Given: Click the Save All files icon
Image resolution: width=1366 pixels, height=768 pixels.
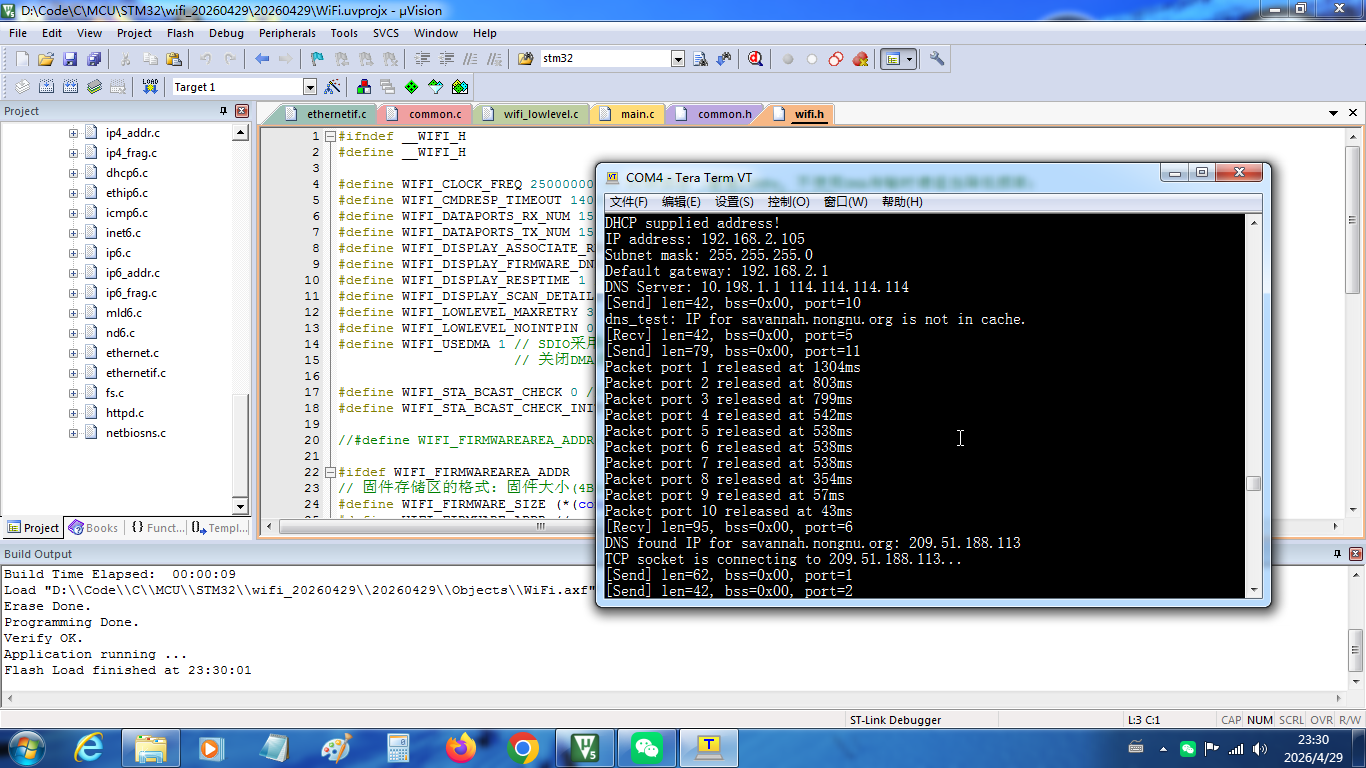Looking at the screenshot, I should tap(94, 59).
